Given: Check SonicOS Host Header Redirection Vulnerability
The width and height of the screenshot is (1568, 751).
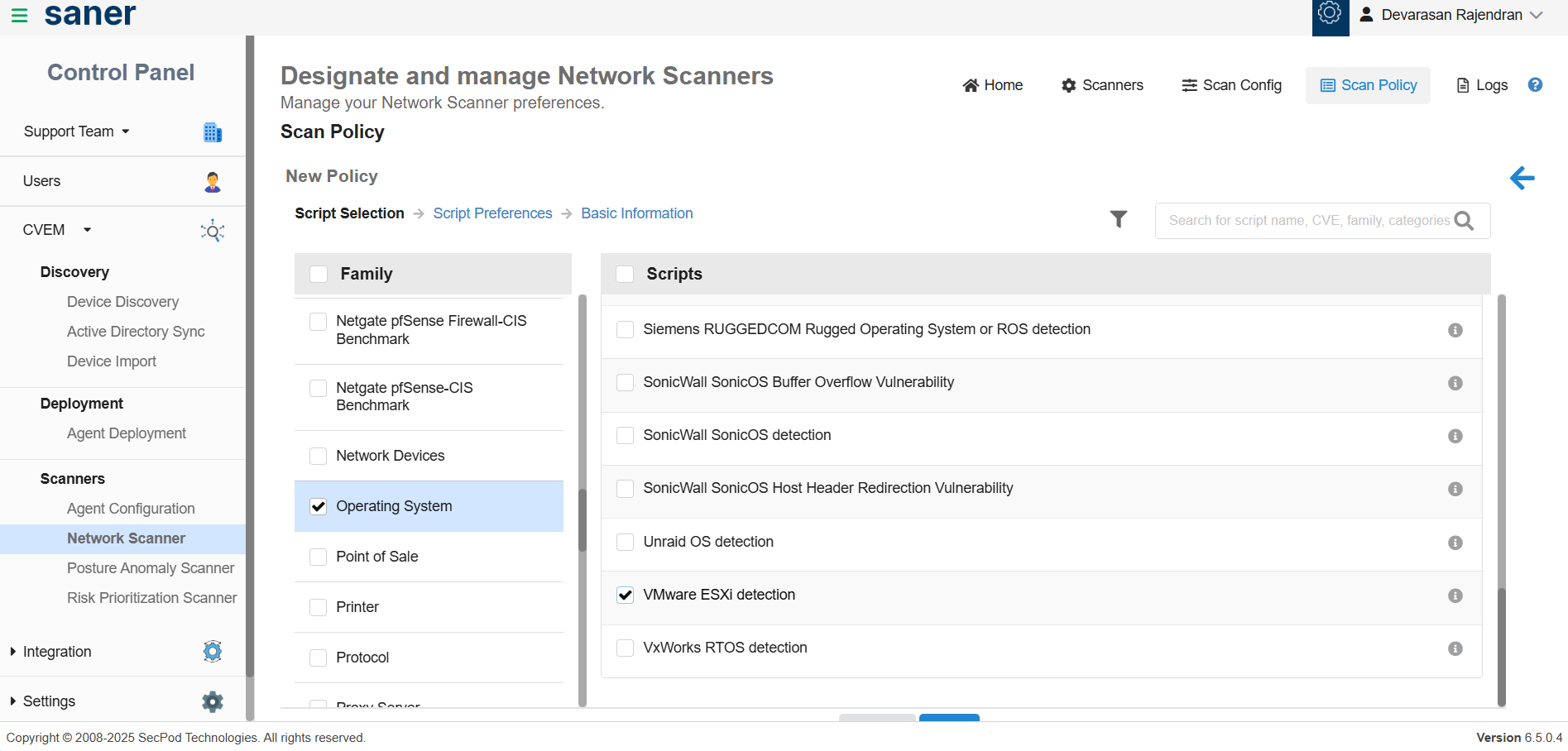Looking at the screenshot, I should pos(626,488).
